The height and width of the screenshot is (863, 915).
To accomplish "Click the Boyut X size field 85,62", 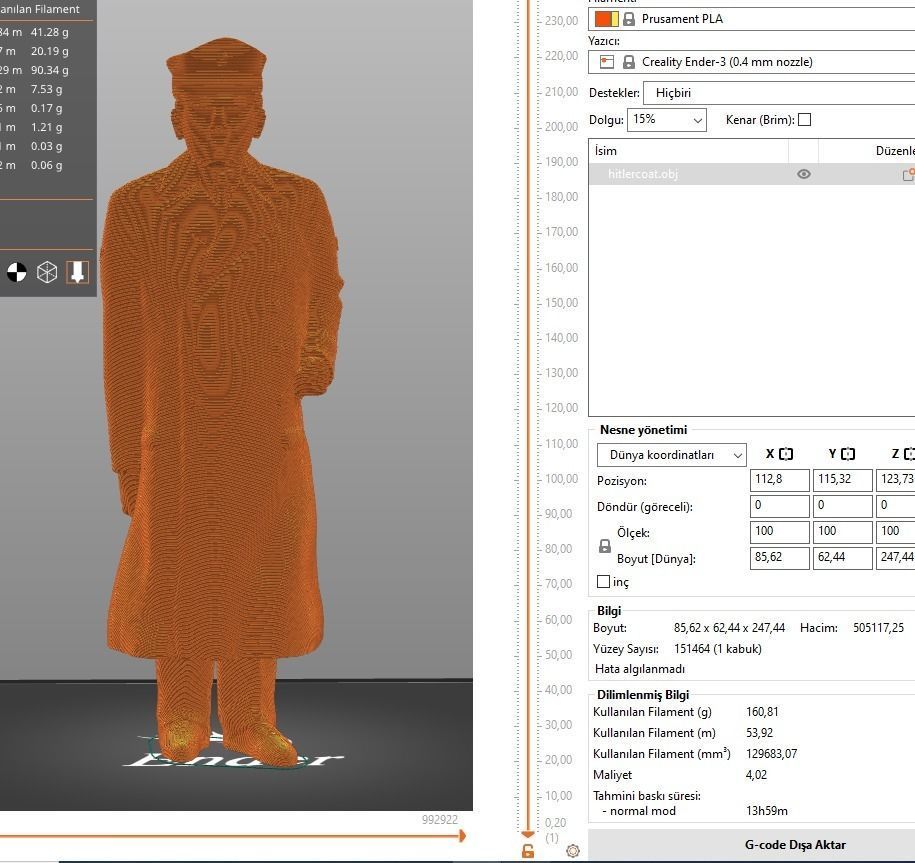I will (x=780, y=558).
